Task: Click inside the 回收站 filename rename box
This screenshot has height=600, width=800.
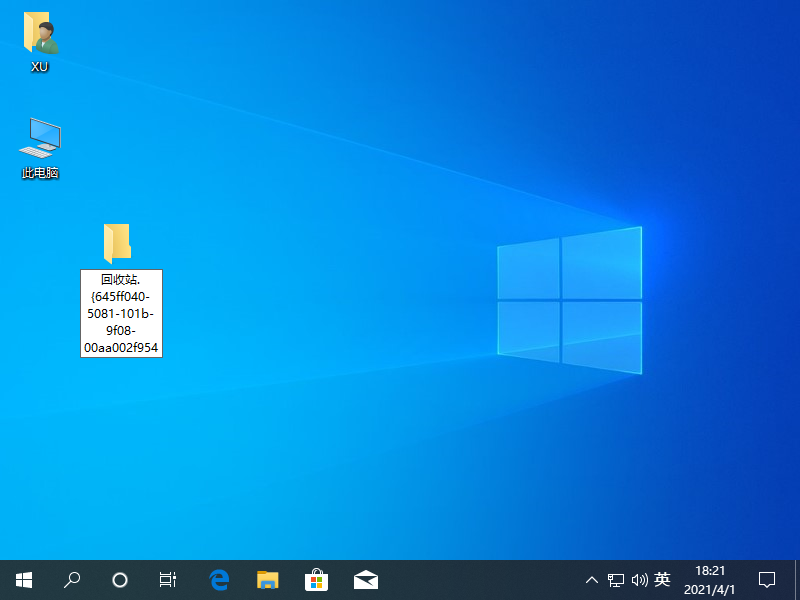Action: coord(121,313)
